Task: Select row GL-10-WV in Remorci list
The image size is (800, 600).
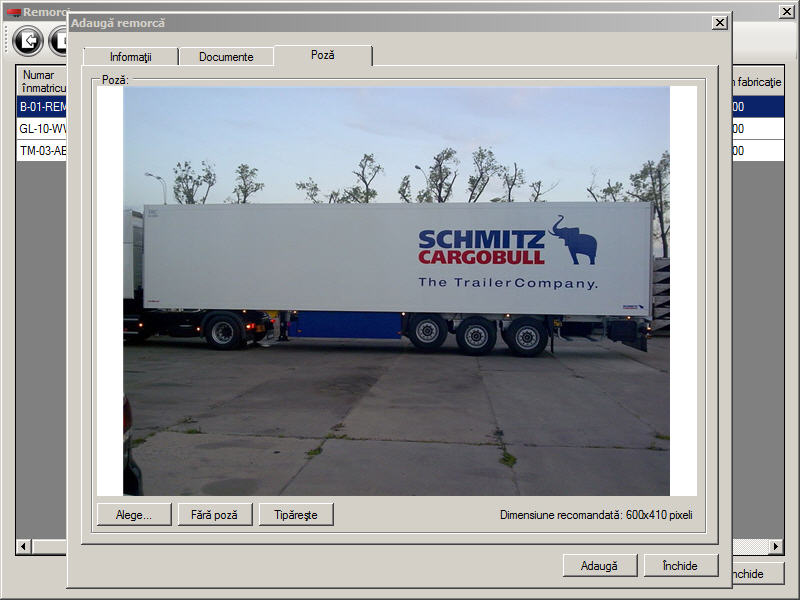Action: [42, 129]
